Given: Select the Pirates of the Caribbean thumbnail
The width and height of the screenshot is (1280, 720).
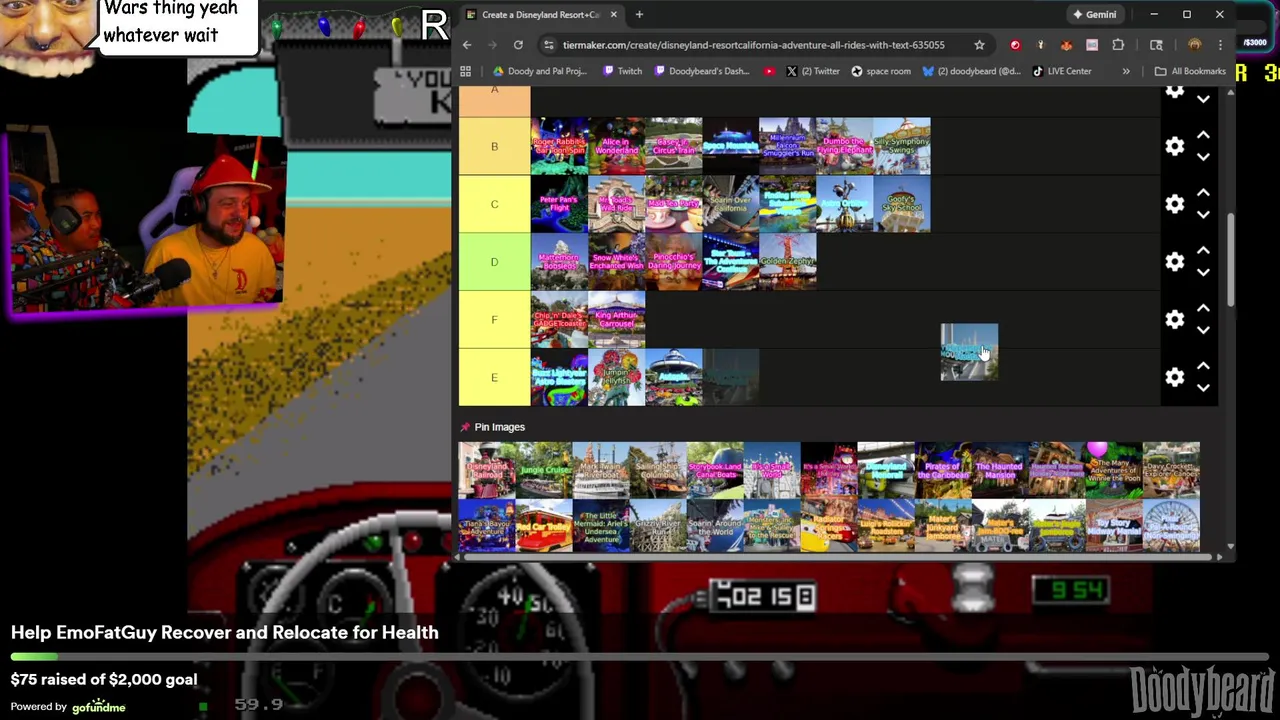Looking at the screenshot, I should click(943, 470).
